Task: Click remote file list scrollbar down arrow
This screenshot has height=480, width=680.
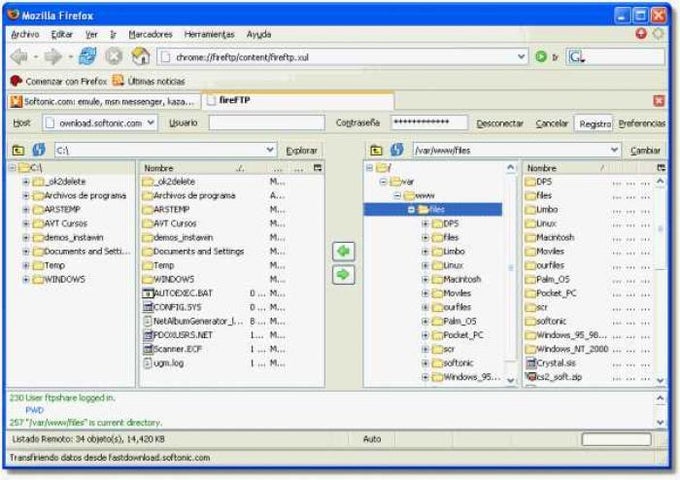Action: (660, 380)
